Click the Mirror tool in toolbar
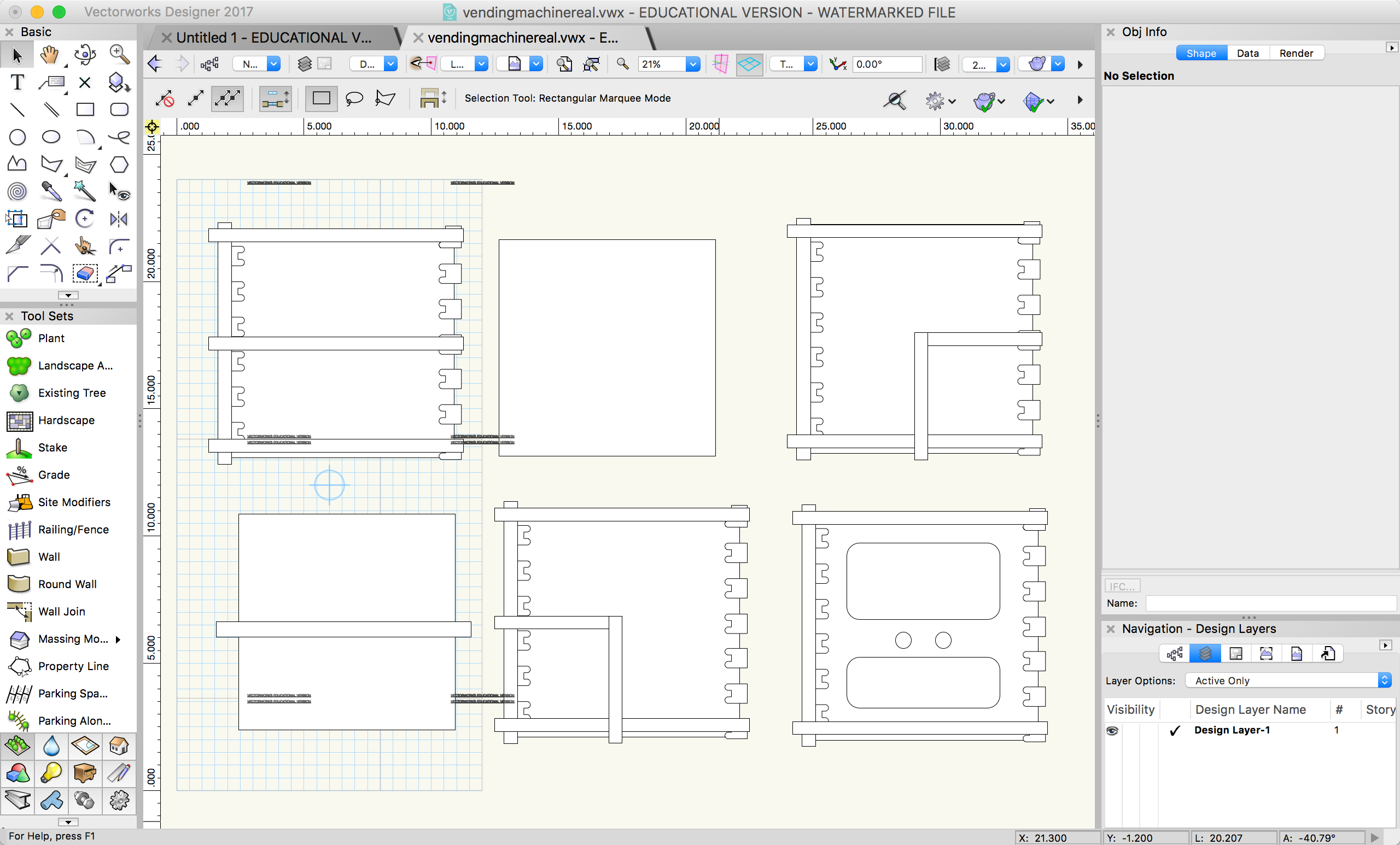 tap(116, 219)
